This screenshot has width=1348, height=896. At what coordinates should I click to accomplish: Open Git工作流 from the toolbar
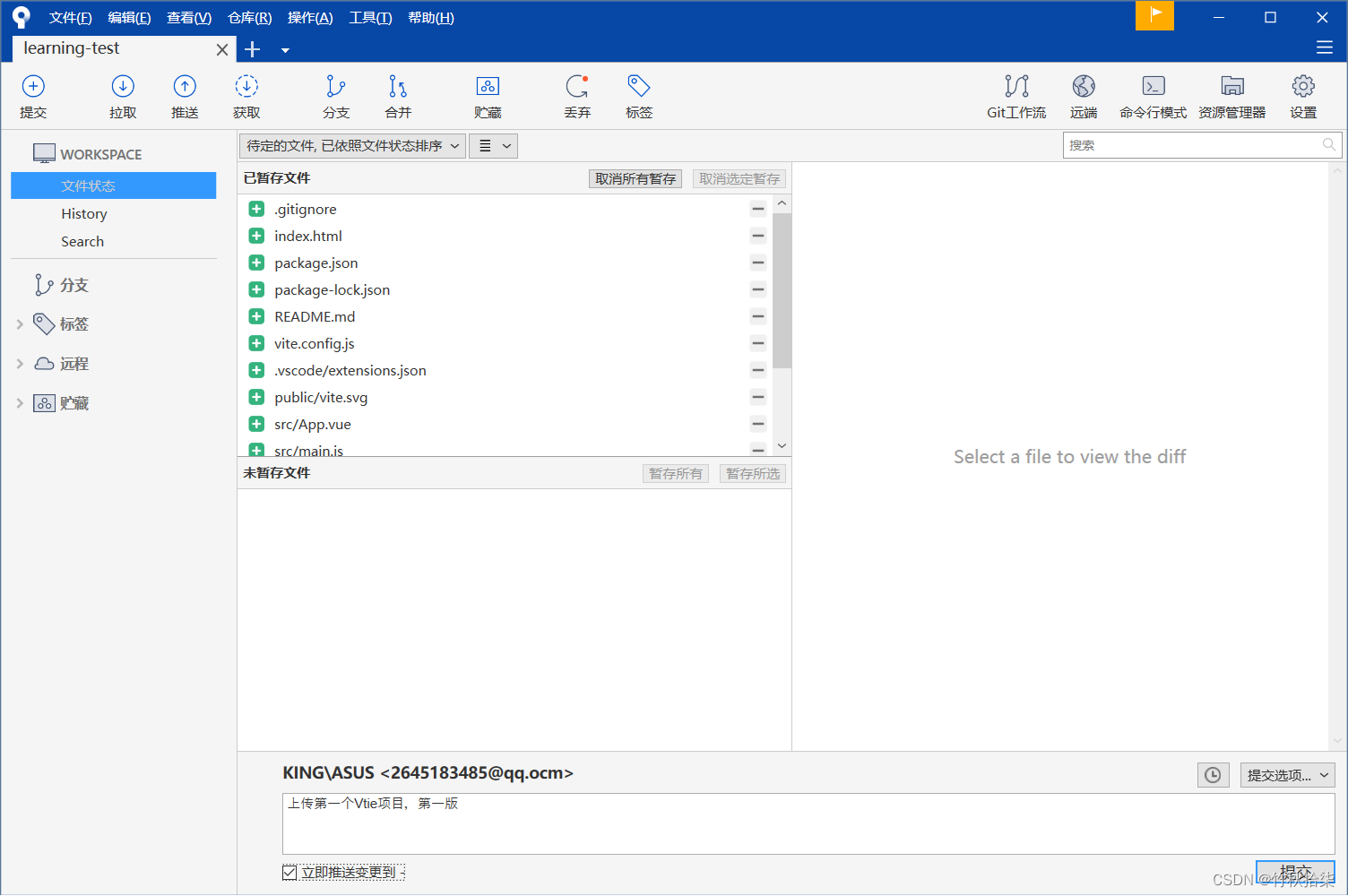pos(1016,96)
